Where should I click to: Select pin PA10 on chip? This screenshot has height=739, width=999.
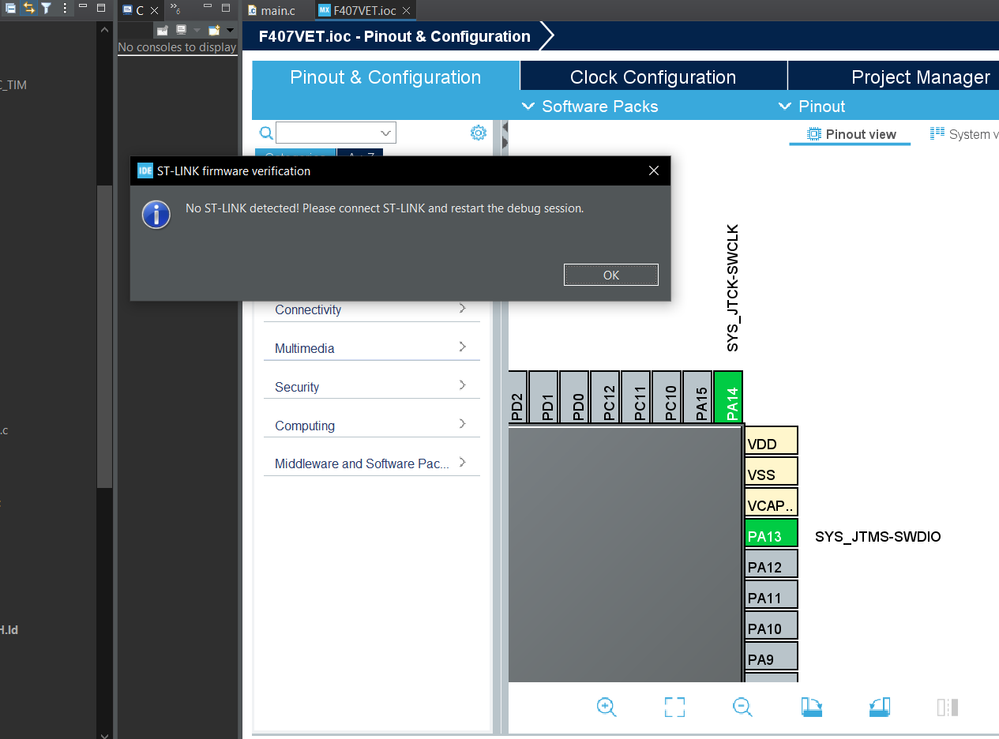[x=771, y=626]
